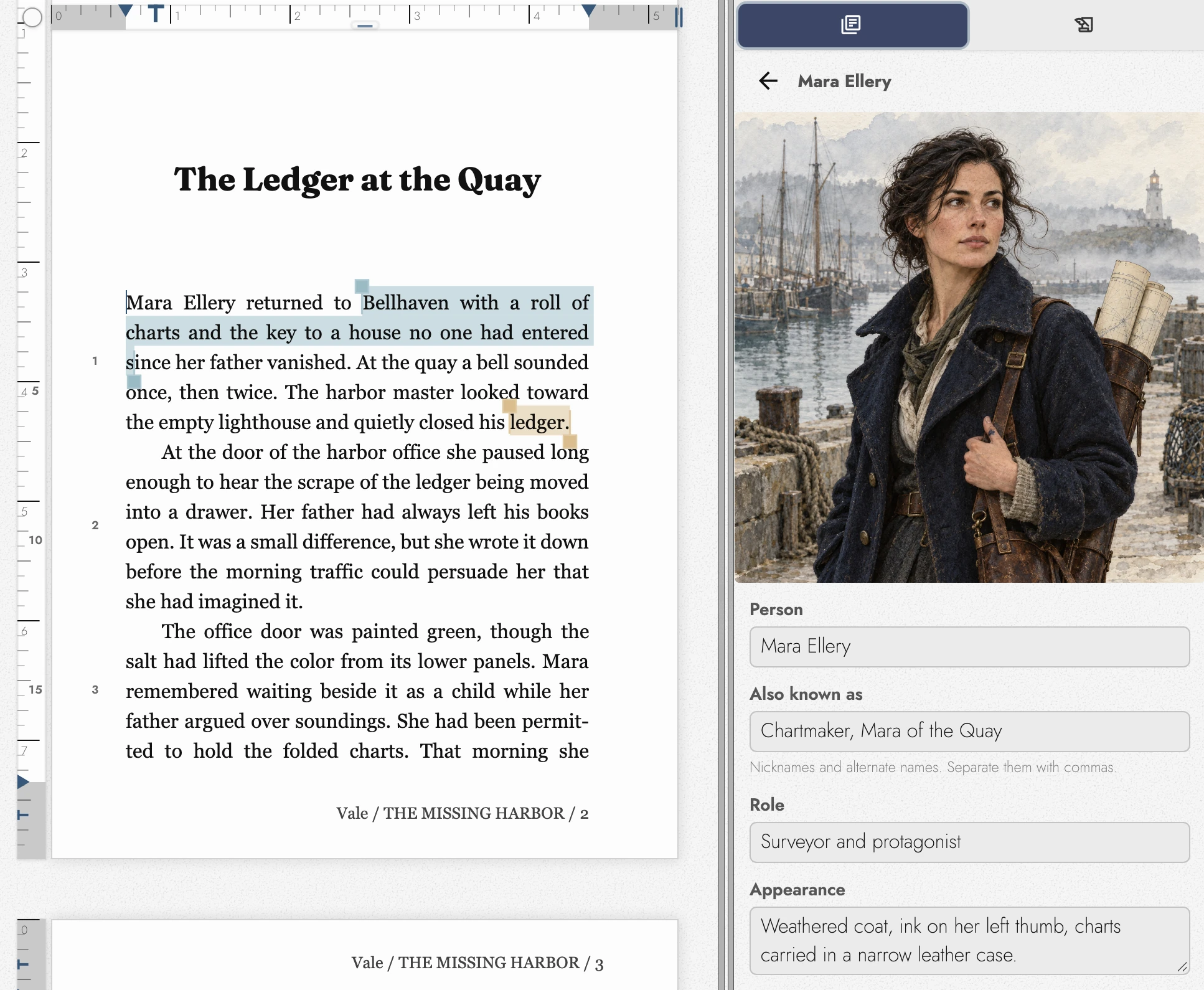Viewport: 1204px width, 990px height.
Task: Click paragraph number 2 in the margin
Action: point(95,525)
